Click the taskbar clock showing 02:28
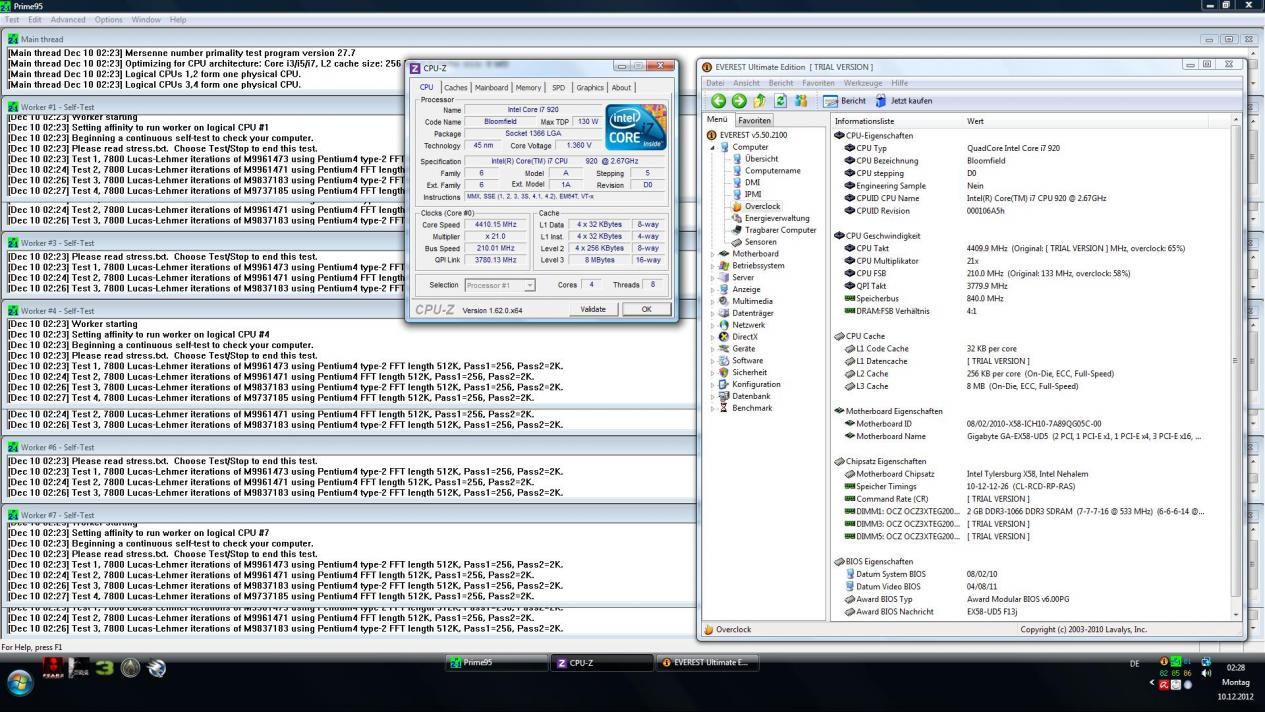The height and width of the screenshot is (712, 1265). point(1236,668)
